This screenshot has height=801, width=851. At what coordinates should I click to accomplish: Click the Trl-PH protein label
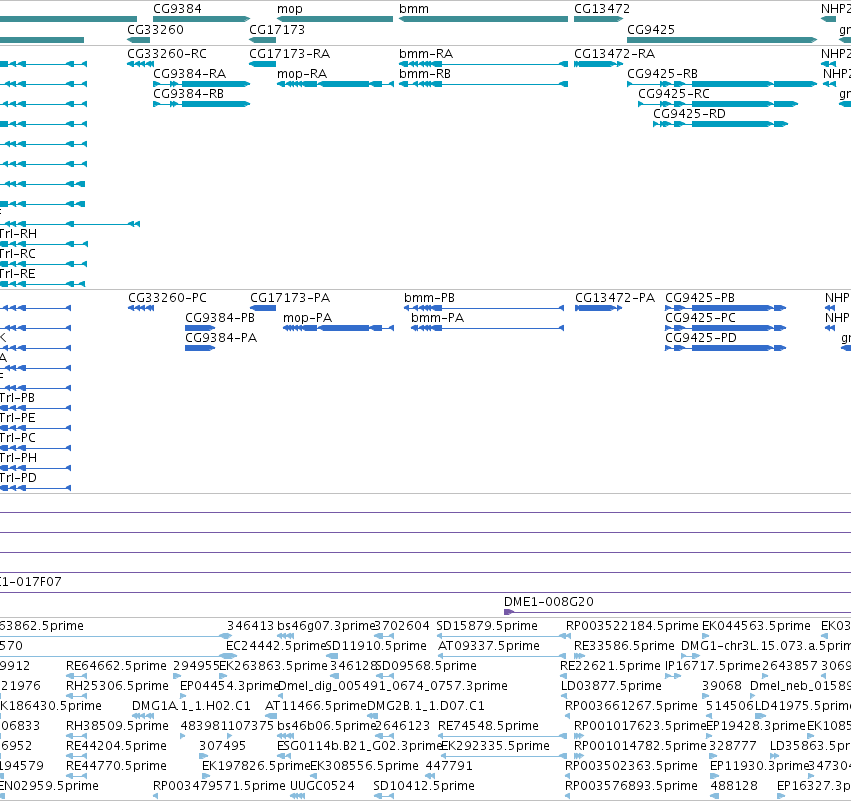pos(18,458)
